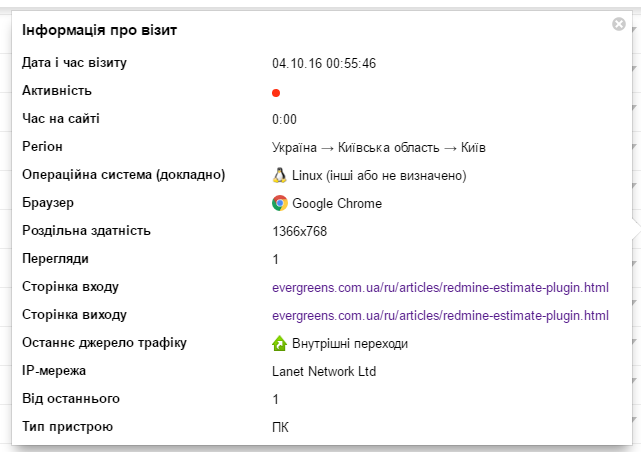Screen dimensions: 641x452
Task: Select the device type value ПК
Action: (280, 427)
